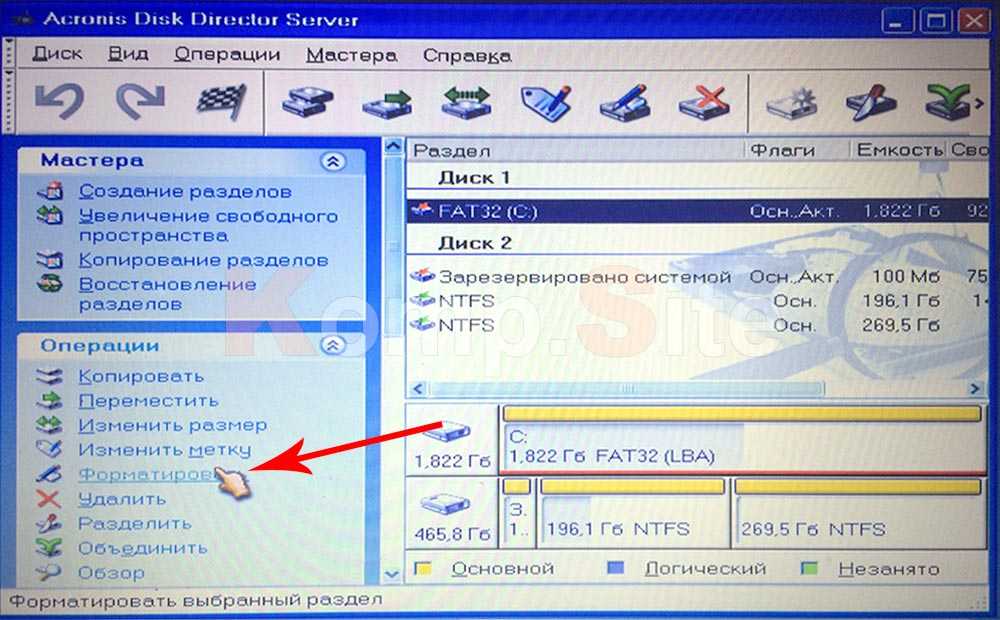
Task: Click icon beside Увеличение свободного пространства
Action: (x=50, y=216)
